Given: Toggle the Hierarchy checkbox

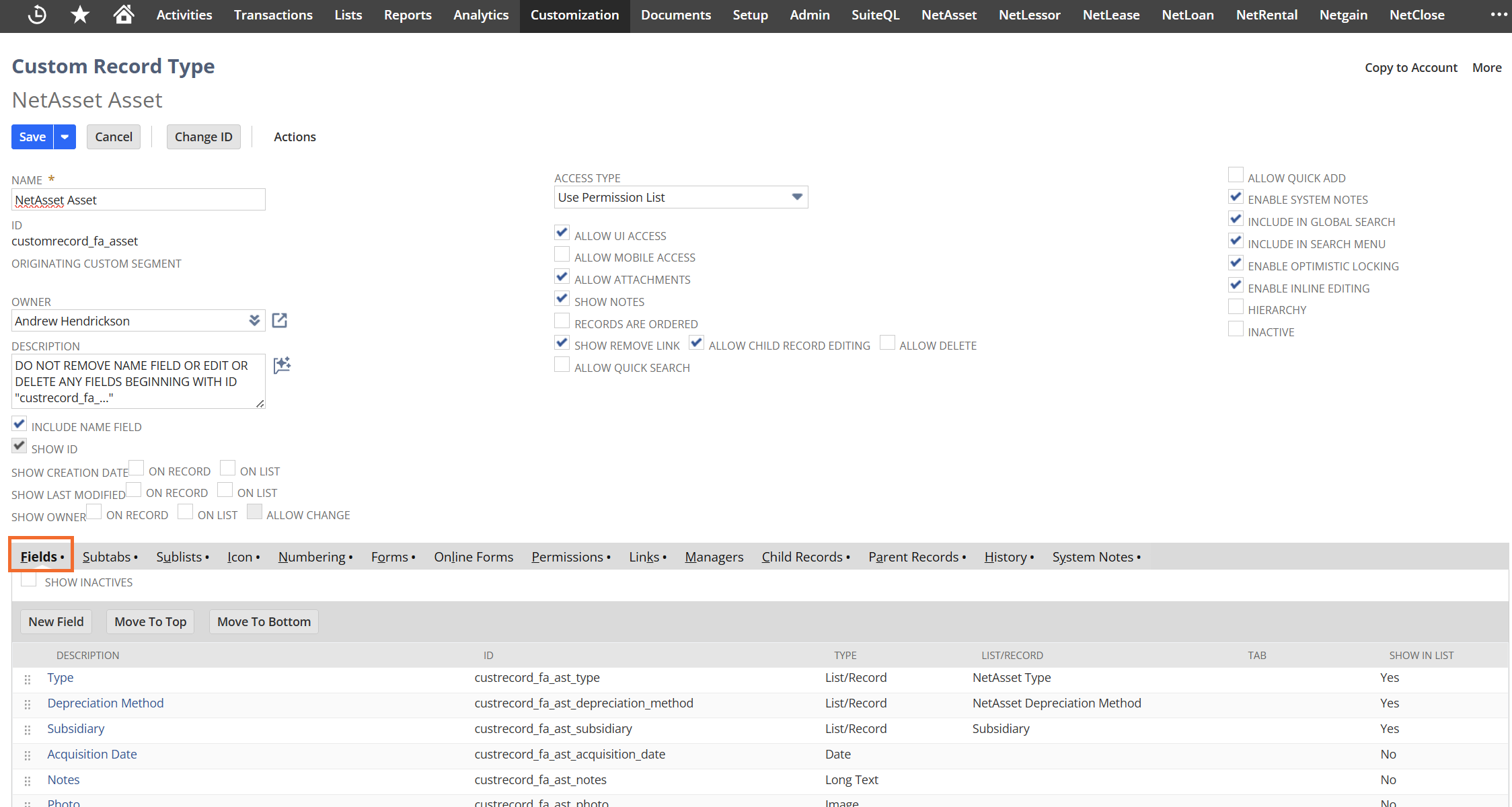Looking at the screenshot, I should pyautogui.click(x=1236, y=307).
